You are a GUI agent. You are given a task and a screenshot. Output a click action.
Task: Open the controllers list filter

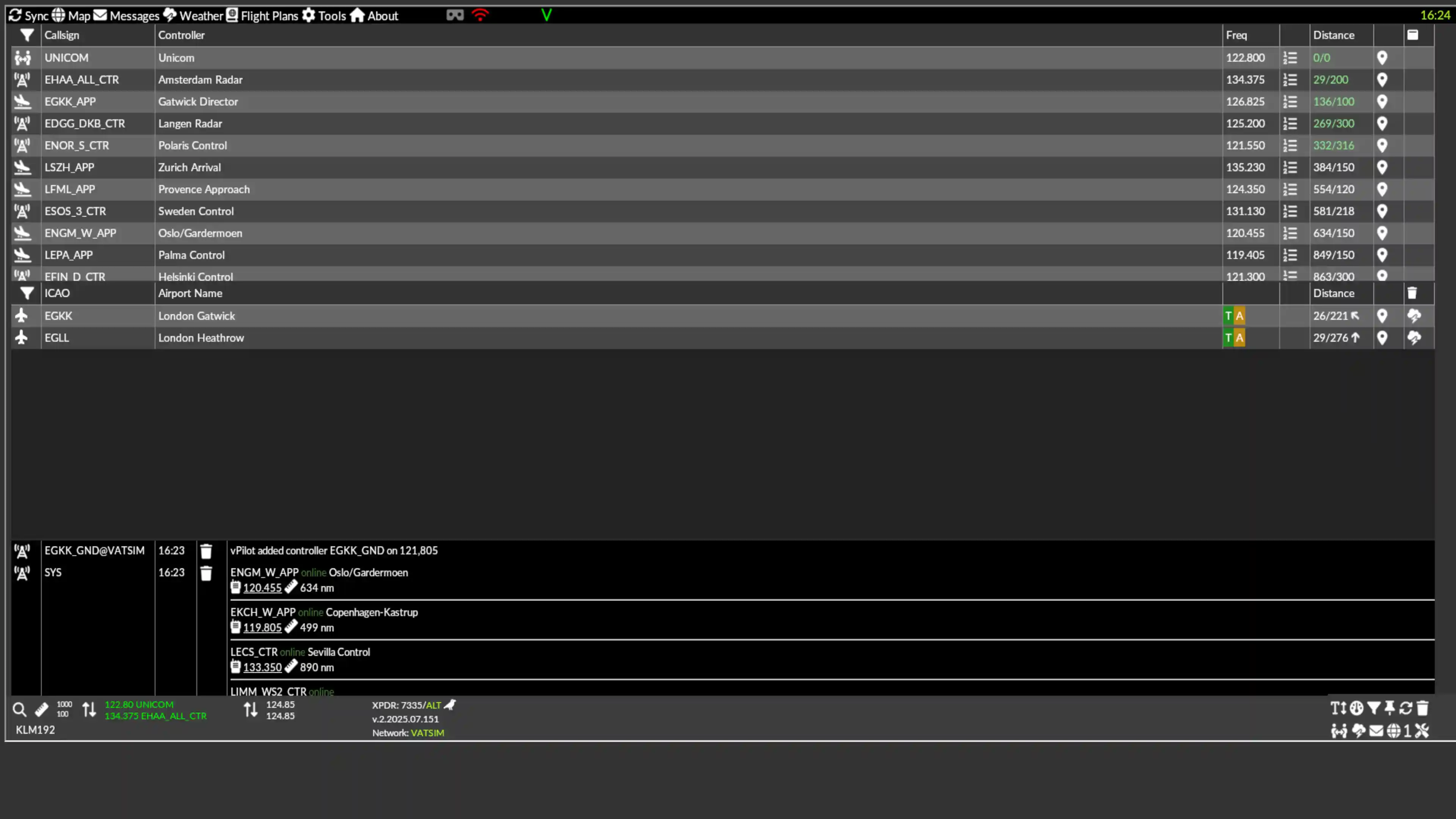pos(27,35)
